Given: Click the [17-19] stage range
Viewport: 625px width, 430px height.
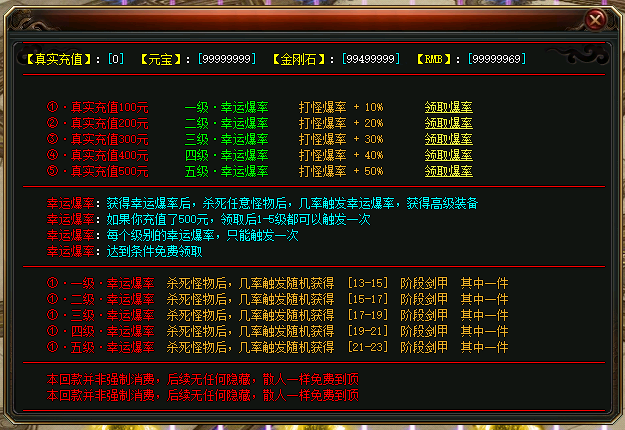Looking at the screenshot, I should pos(368,315).
